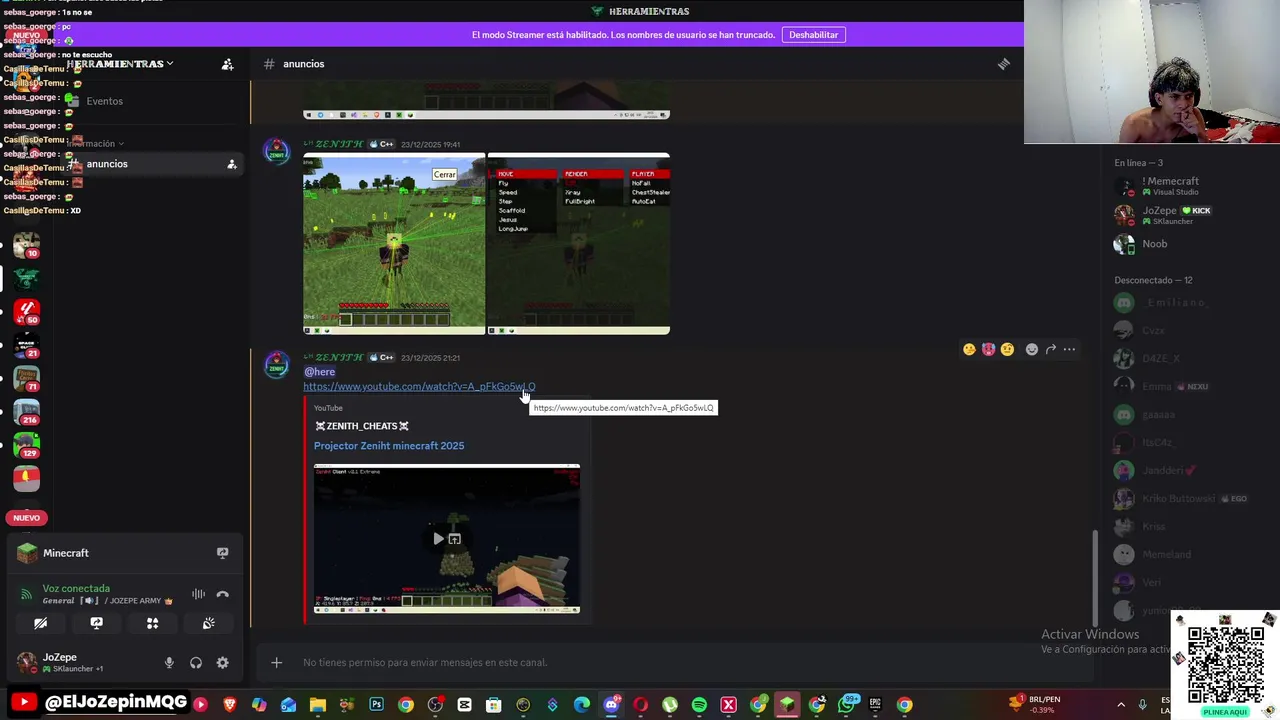Click the @here mention

(x=319, y=372)
